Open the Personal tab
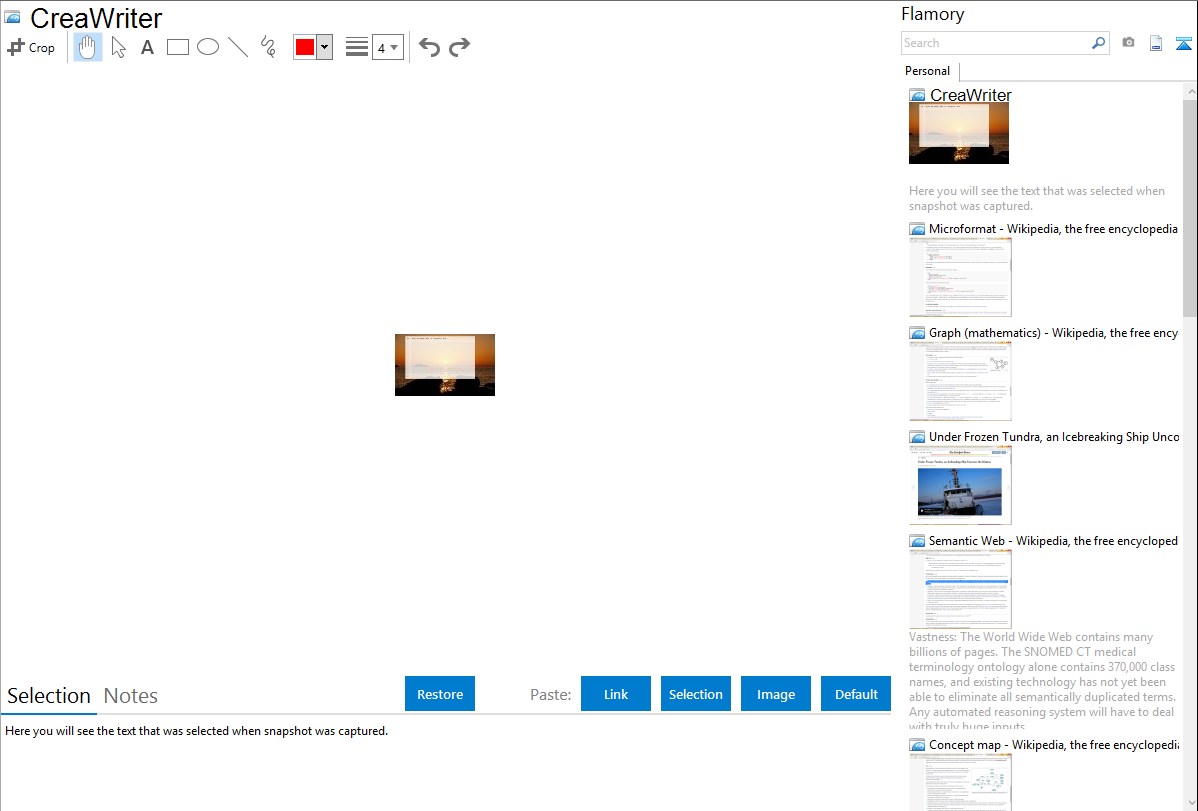The height and width of the screenshot is (811, 1198). click(928, 71)
